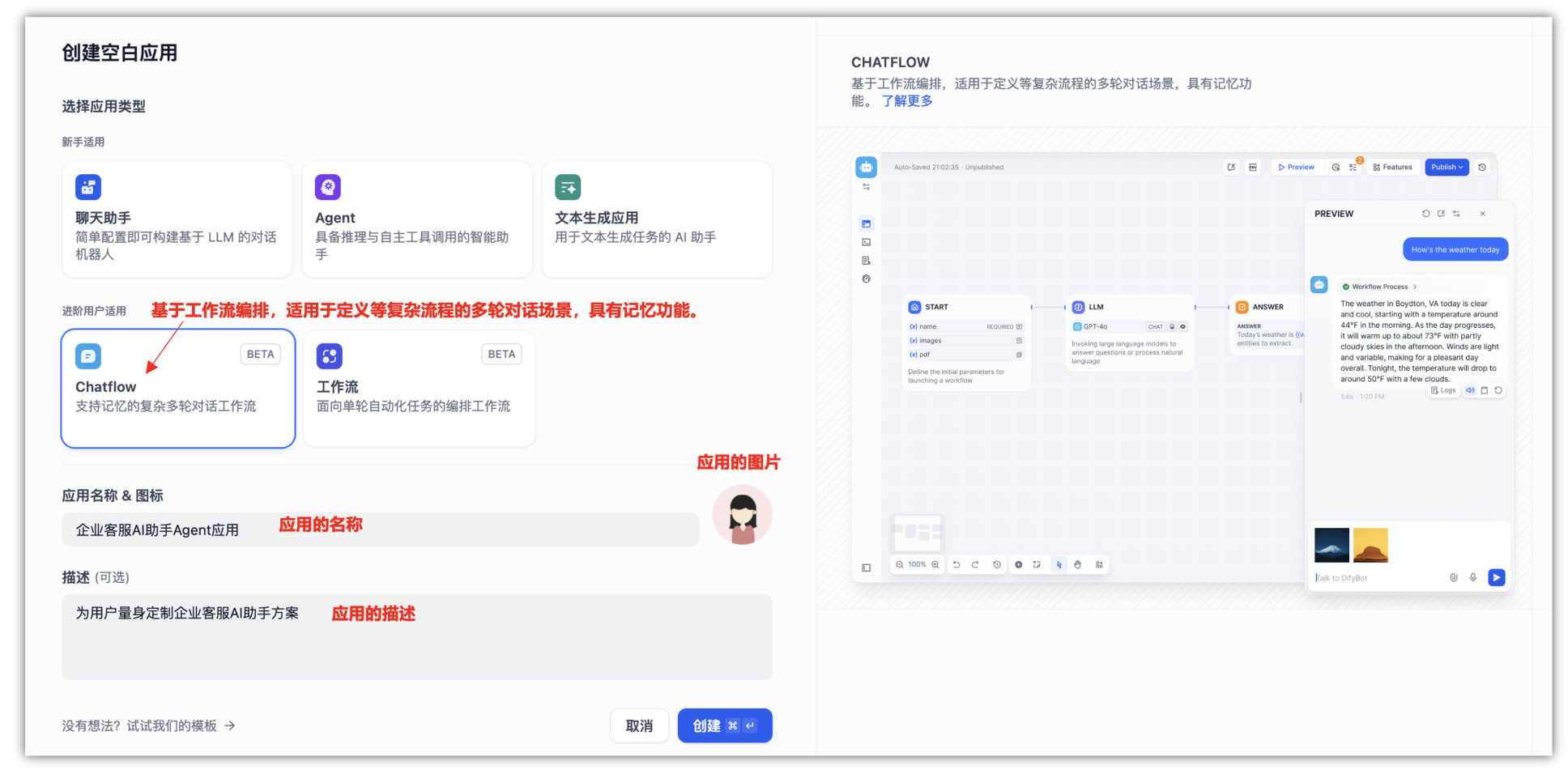The width and height of the screenshot is (1568, 774).
Task: Zoom out the workflow canvas
Action: pyautogui.click(x=899, y=564)
